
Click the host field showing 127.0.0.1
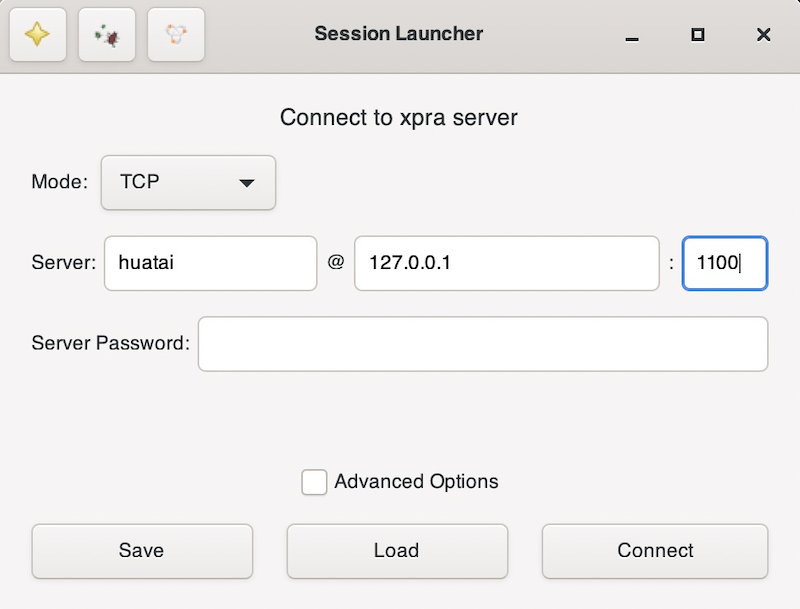[506, 264]
